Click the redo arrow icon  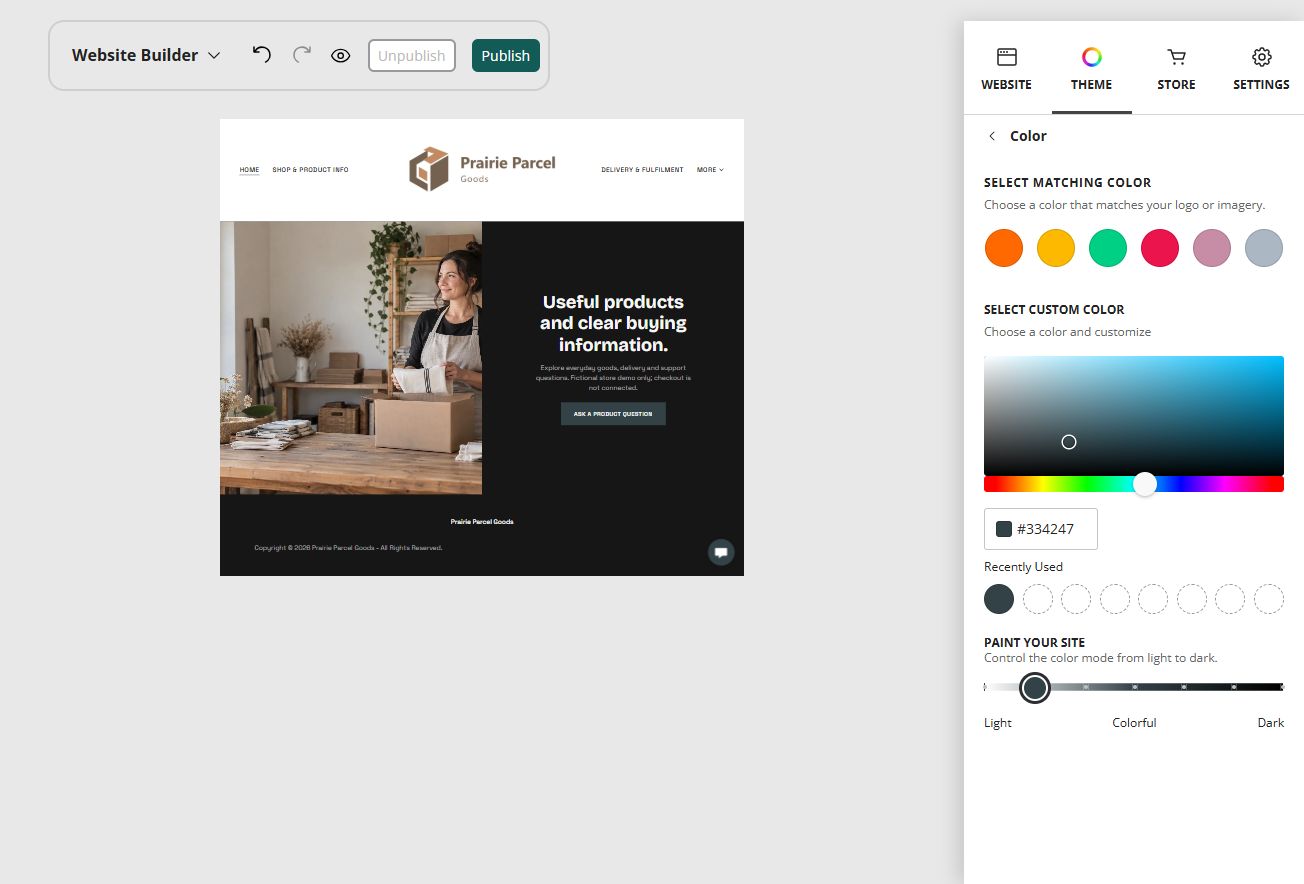302,54
